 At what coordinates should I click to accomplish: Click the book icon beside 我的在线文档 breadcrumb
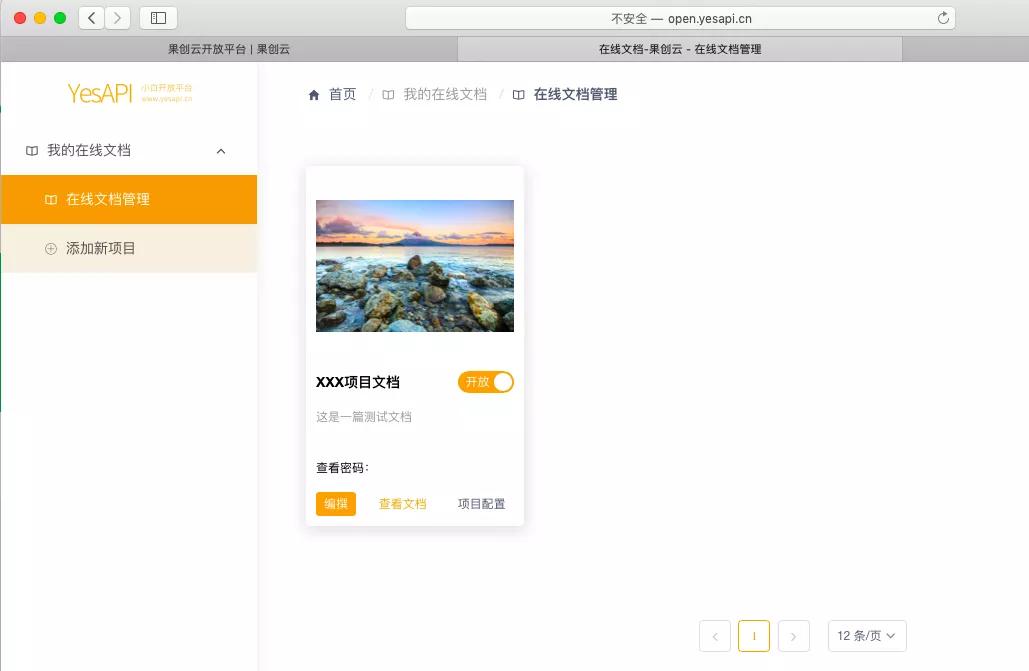coord(387,94)
